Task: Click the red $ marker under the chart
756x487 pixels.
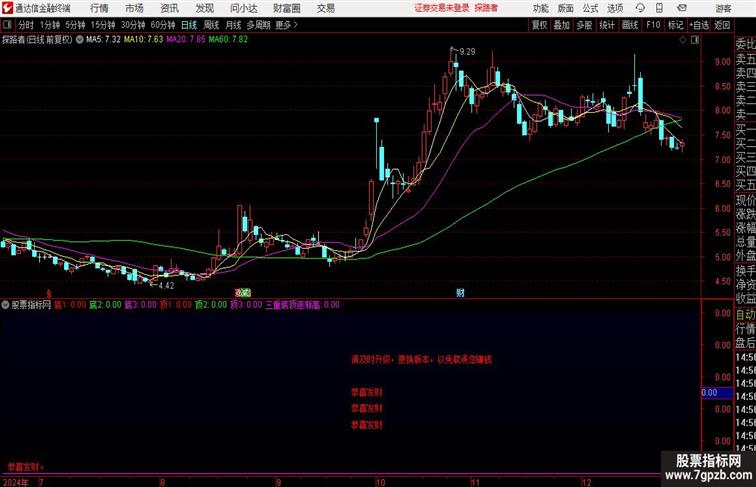Action: [49, 292]
